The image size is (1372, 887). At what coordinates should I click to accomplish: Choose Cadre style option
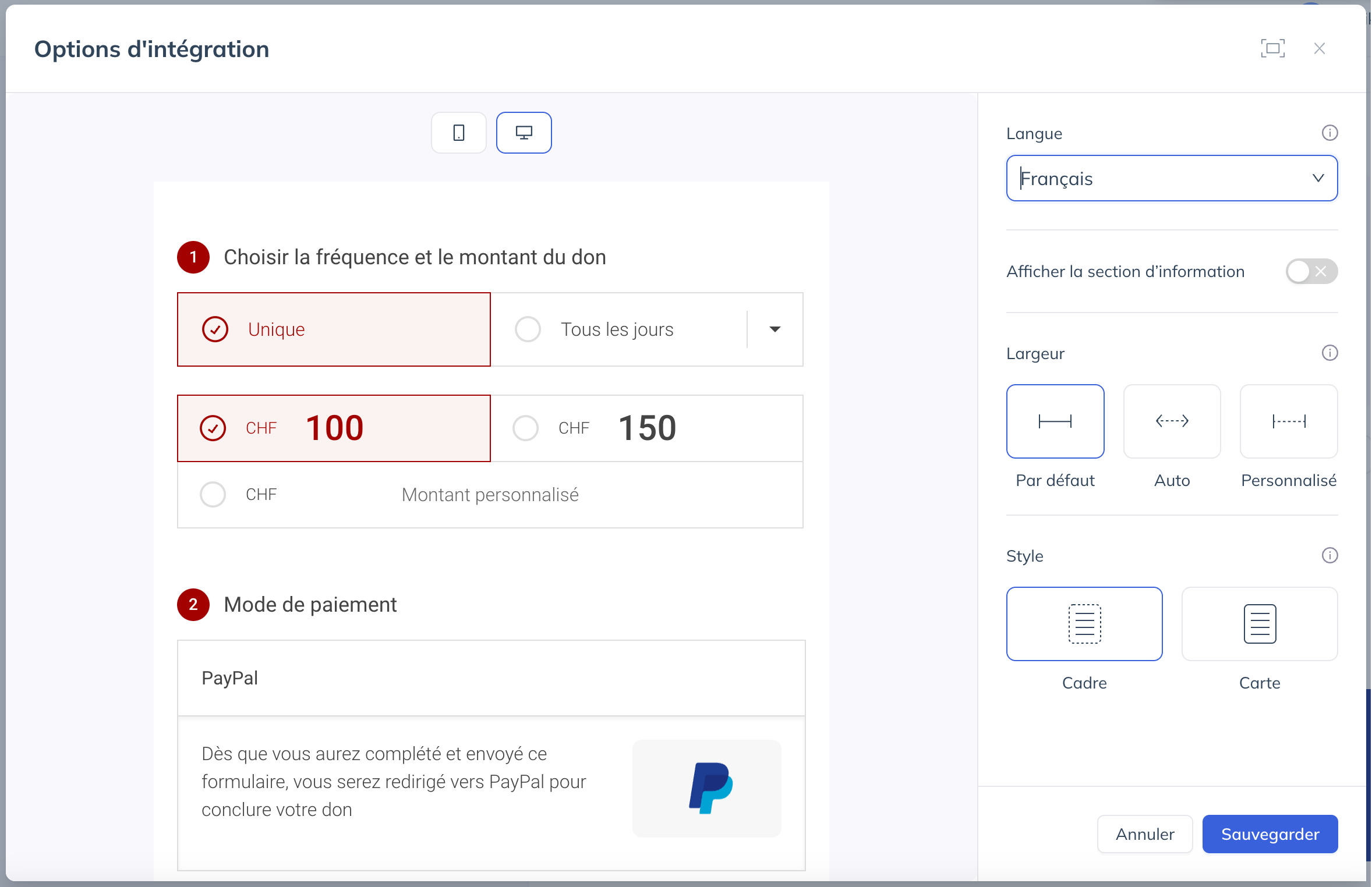pyautogui.click(x=1084, y=623)
